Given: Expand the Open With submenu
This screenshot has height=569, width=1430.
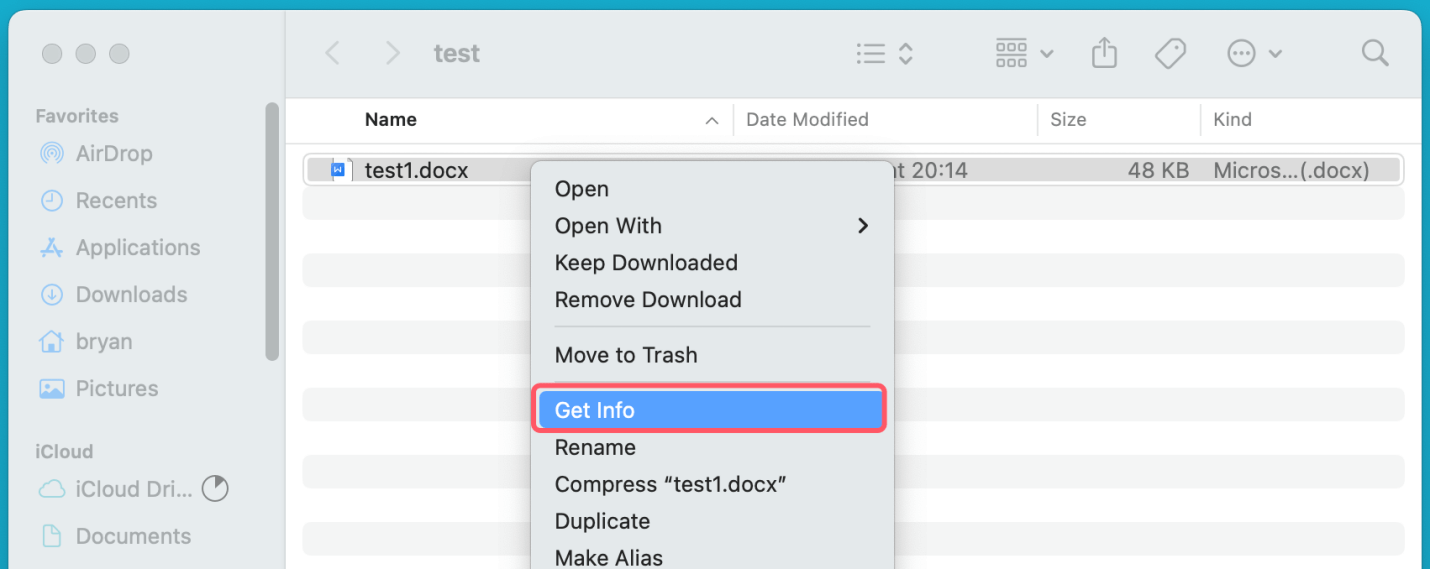Looking at the screenshot, I should coord(711,226).
